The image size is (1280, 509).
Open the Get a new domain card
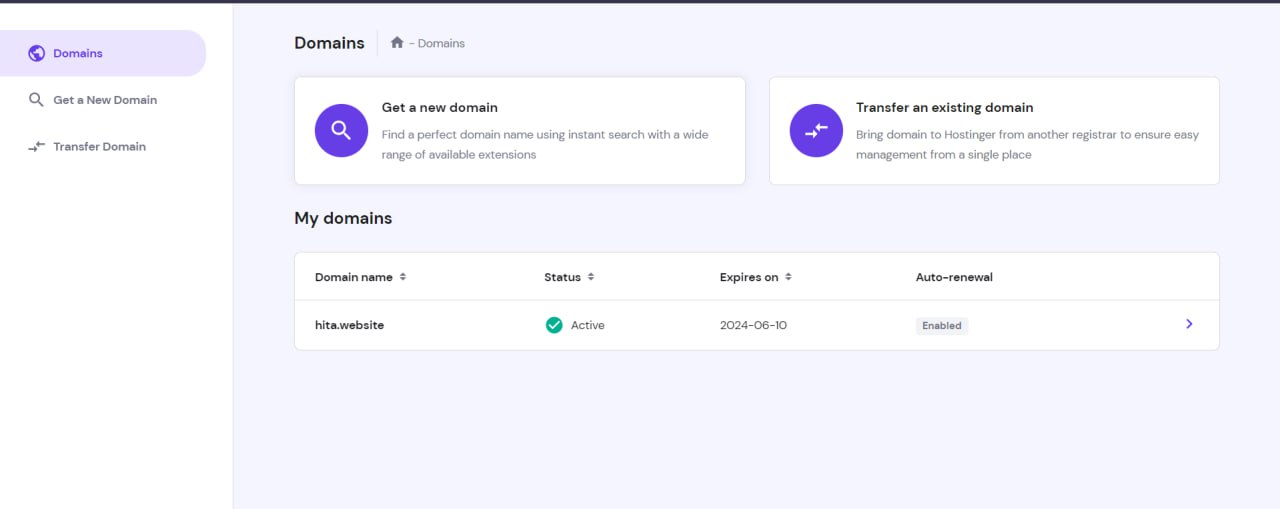tap(519, 131)
